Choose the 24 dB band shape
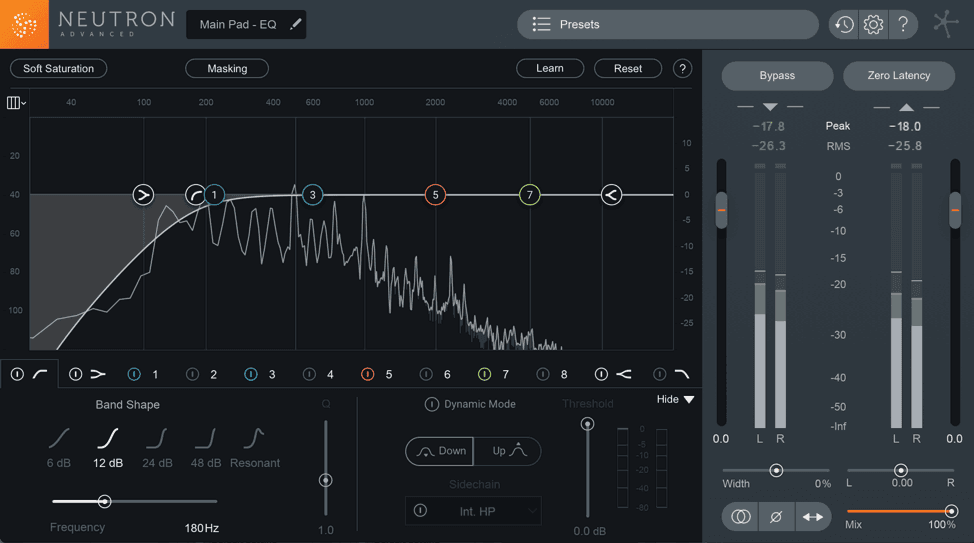 [x=157, y=447]
